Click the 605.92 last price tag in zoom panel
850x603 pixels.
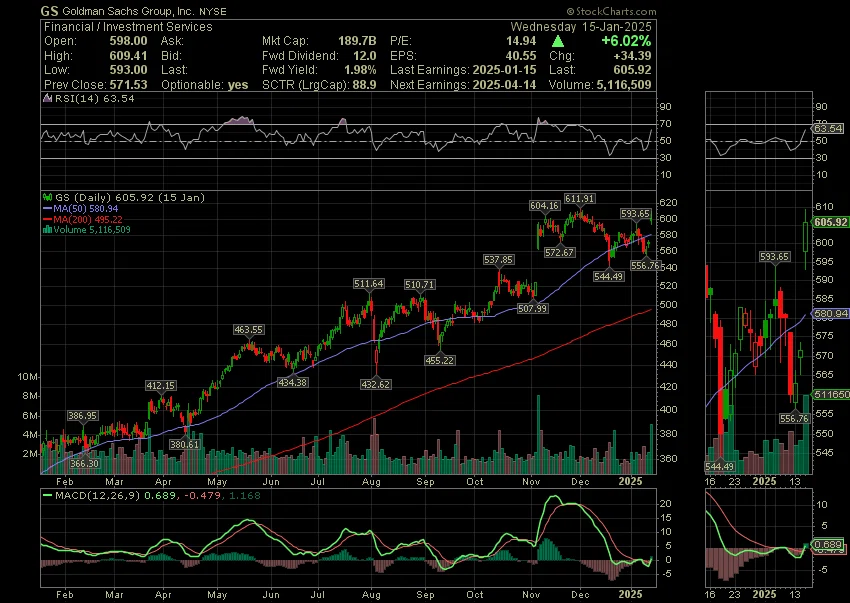[830, 222]
